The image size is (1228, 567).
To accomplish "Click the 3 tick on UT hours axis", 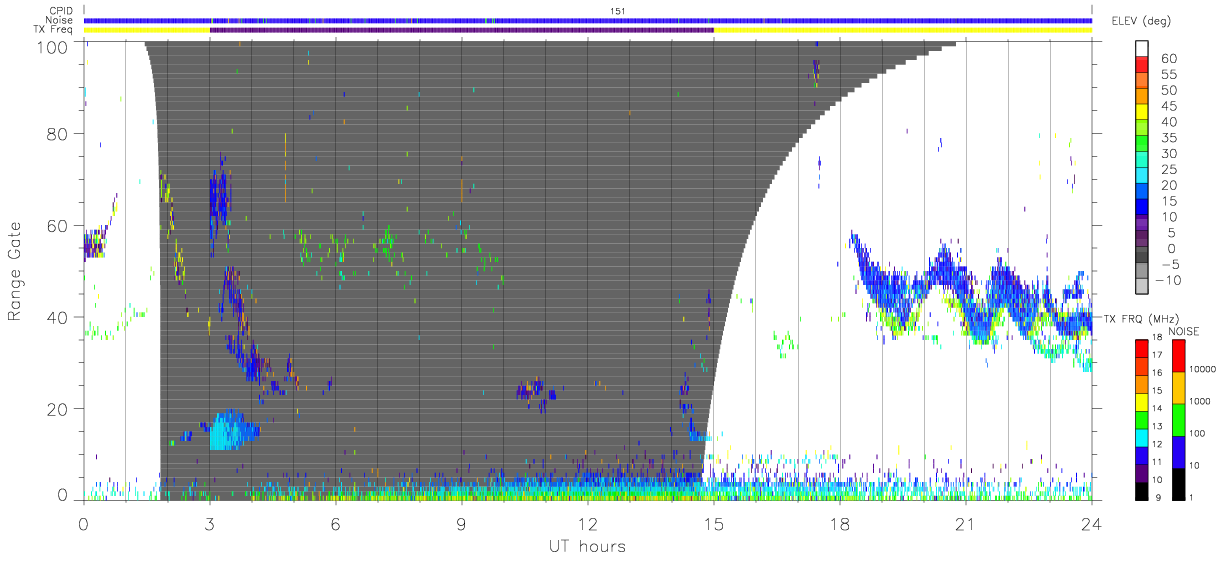I will tap(210, 524).
